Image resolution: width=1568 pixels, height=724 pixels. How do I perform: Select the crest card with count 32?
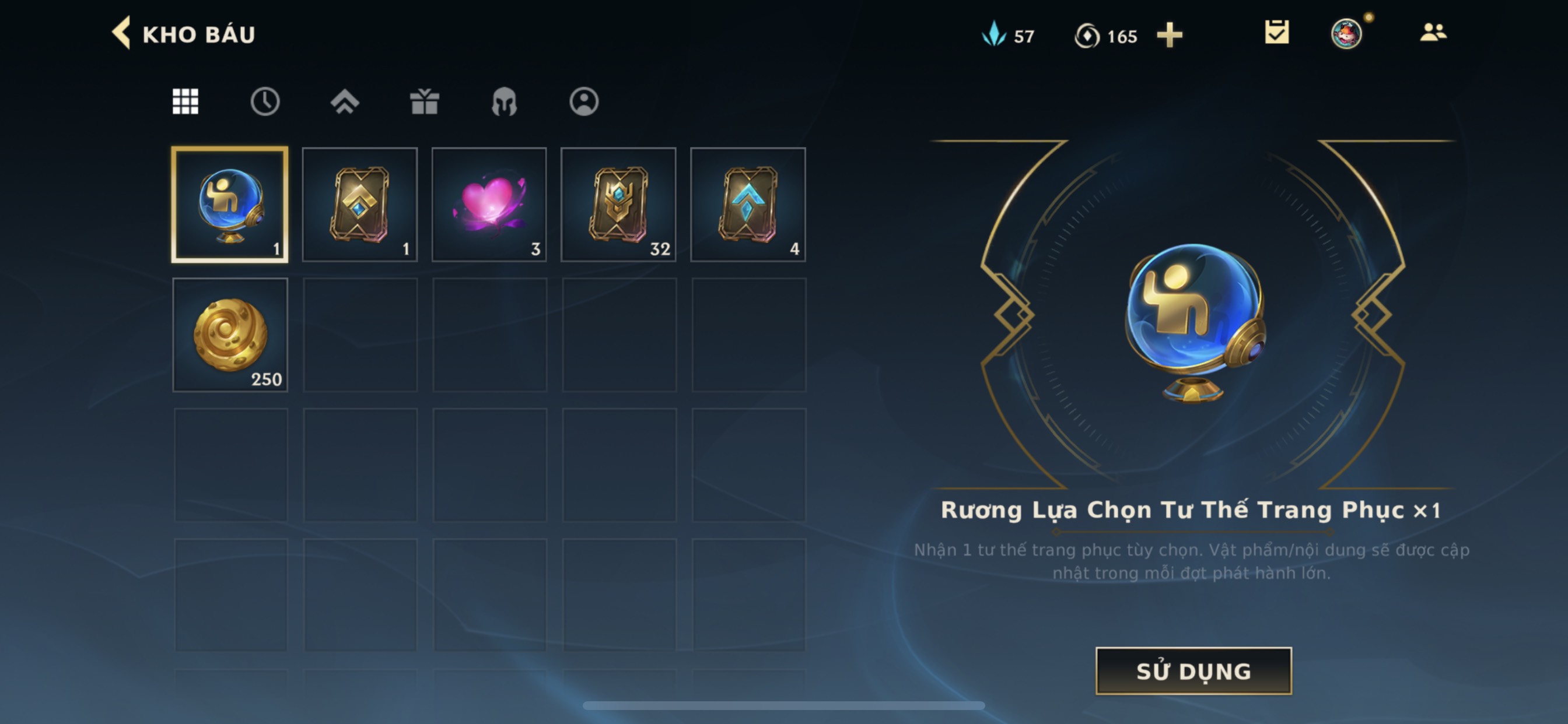pos(618,205)
